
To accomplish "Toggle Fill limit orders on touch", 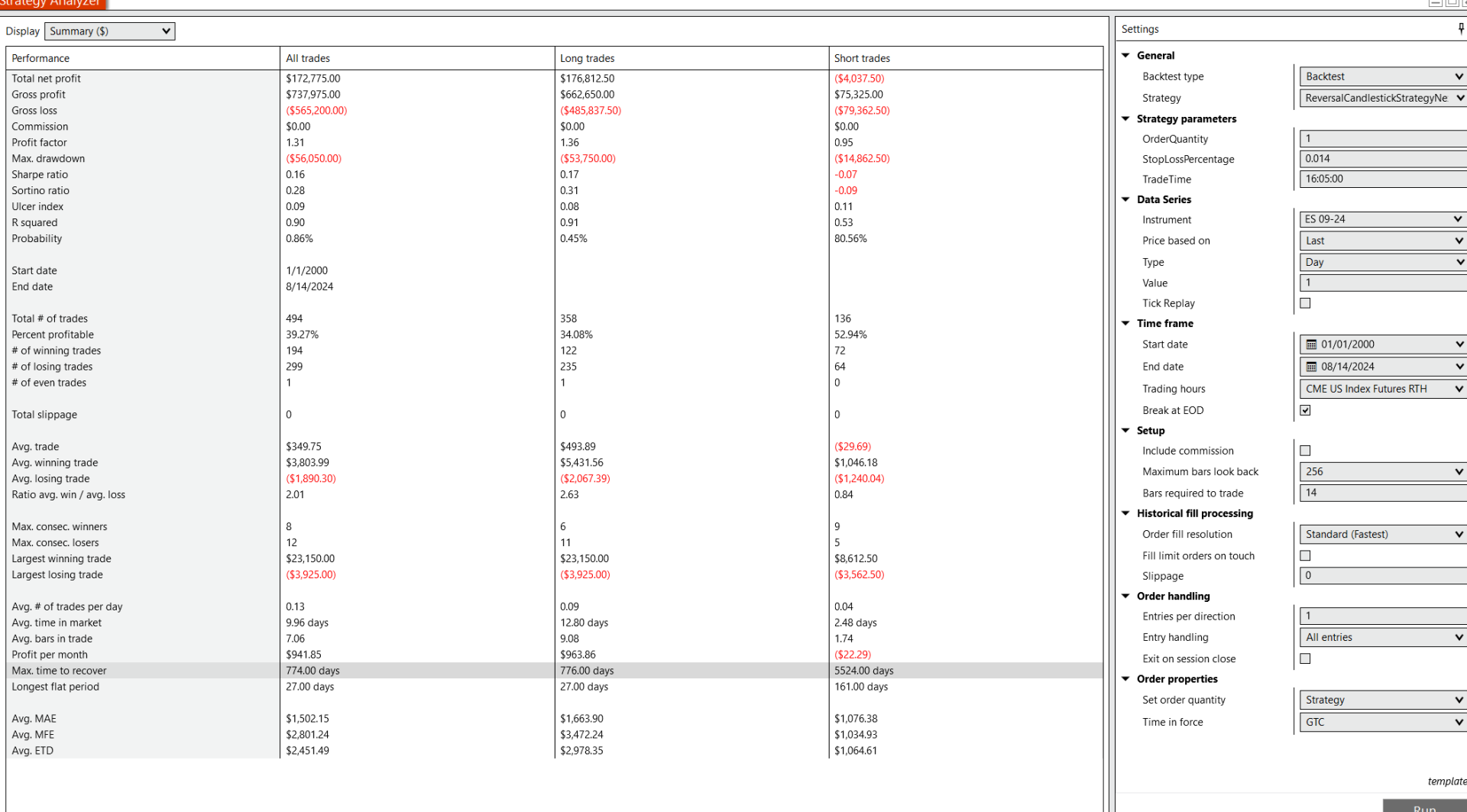I will [1305, 556].
